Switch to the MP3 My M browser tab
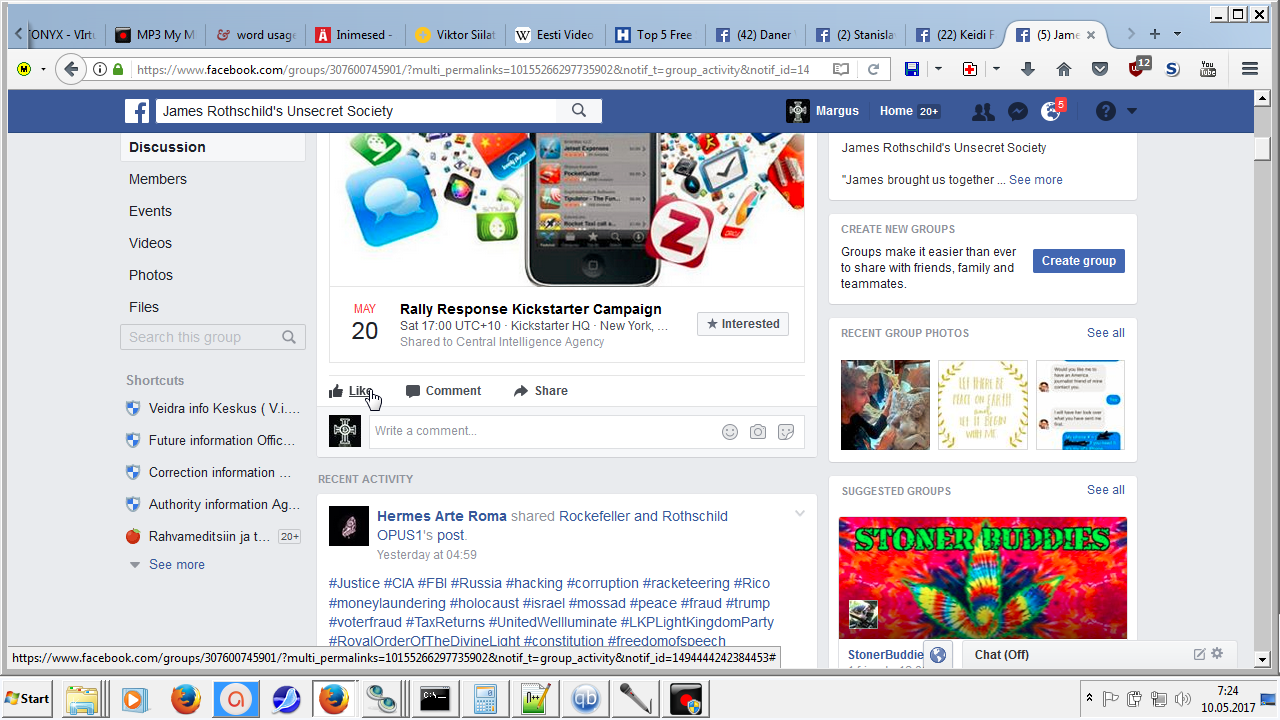 pos(155,35)
